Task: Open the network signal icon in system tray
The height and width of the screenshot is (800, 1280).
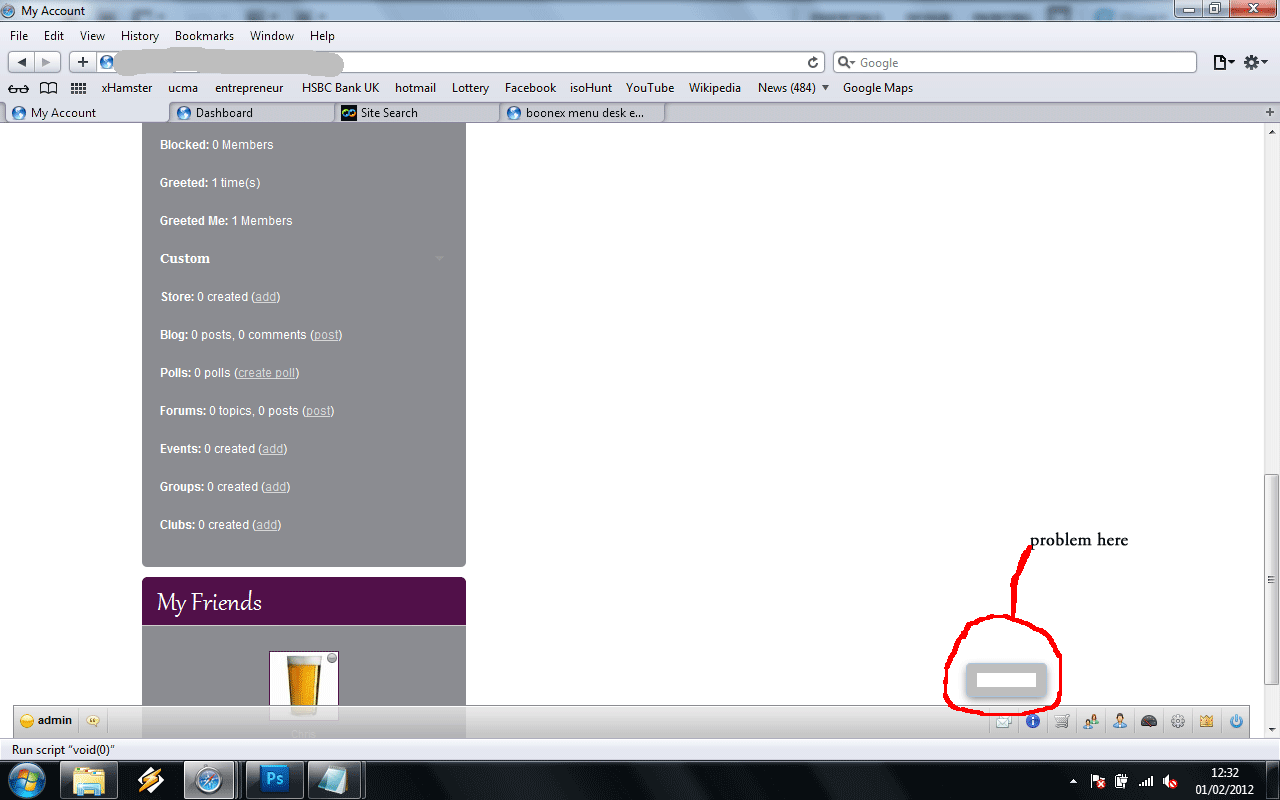Action: [1146, 781]
